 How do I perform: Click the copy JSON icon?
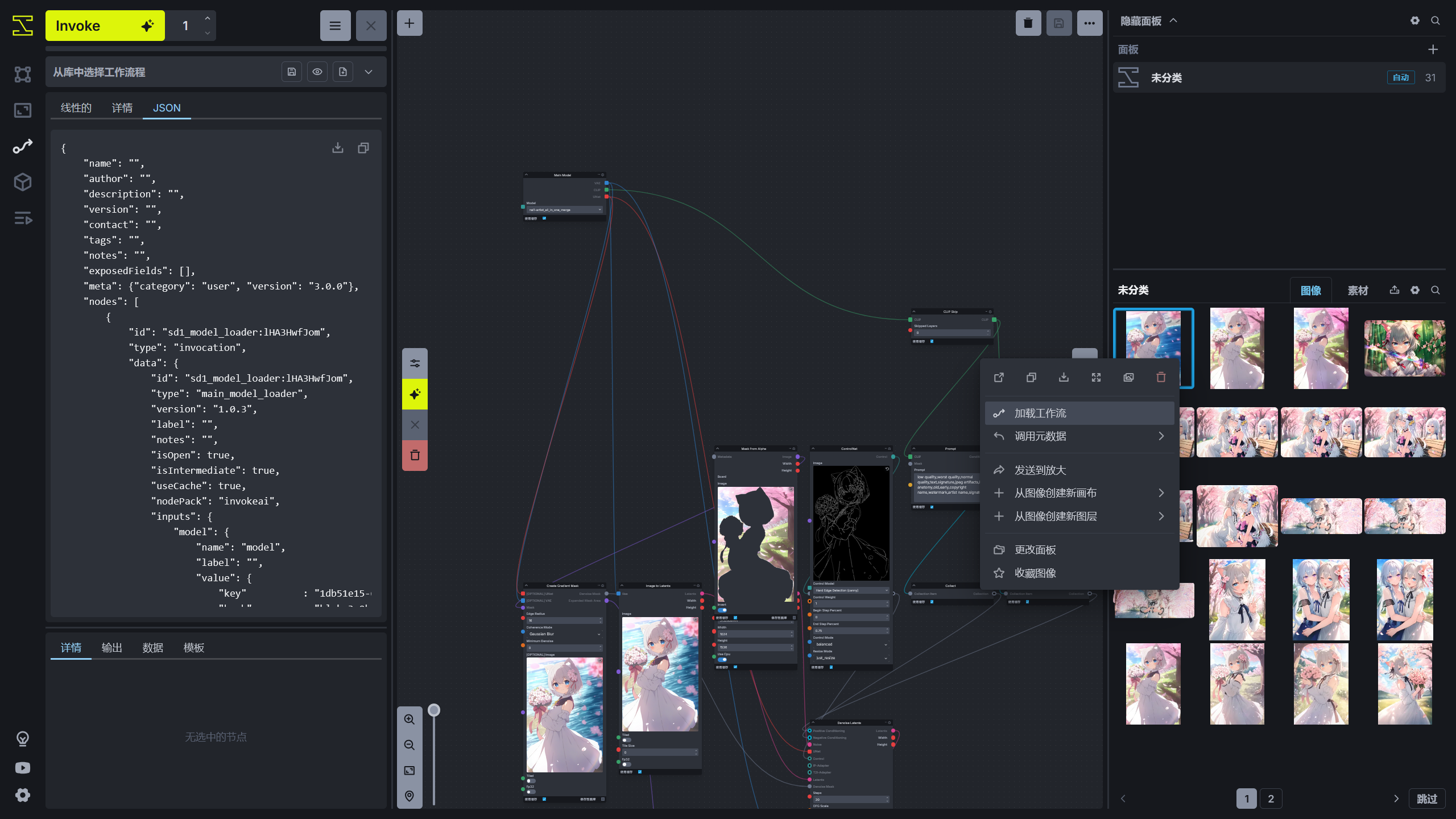coord(363,148)
